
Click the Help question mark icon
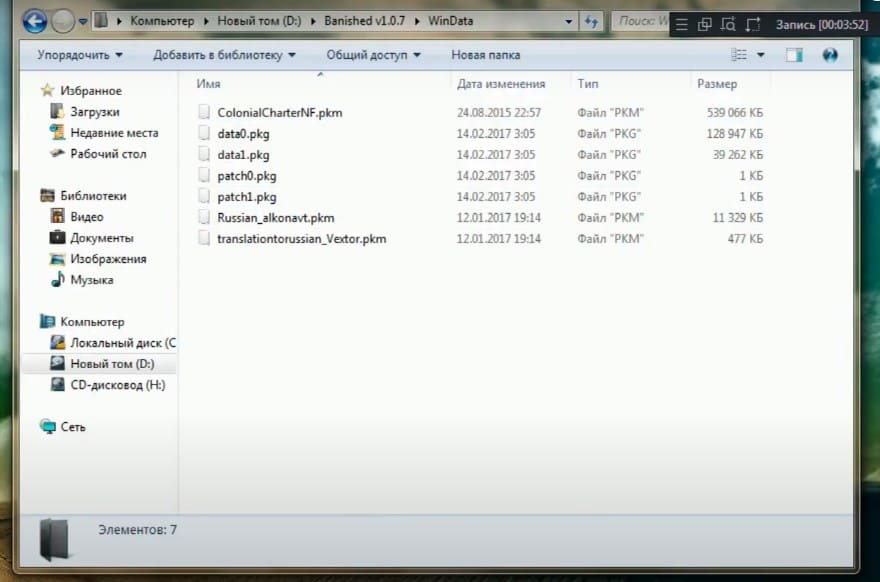click(829, 55)
